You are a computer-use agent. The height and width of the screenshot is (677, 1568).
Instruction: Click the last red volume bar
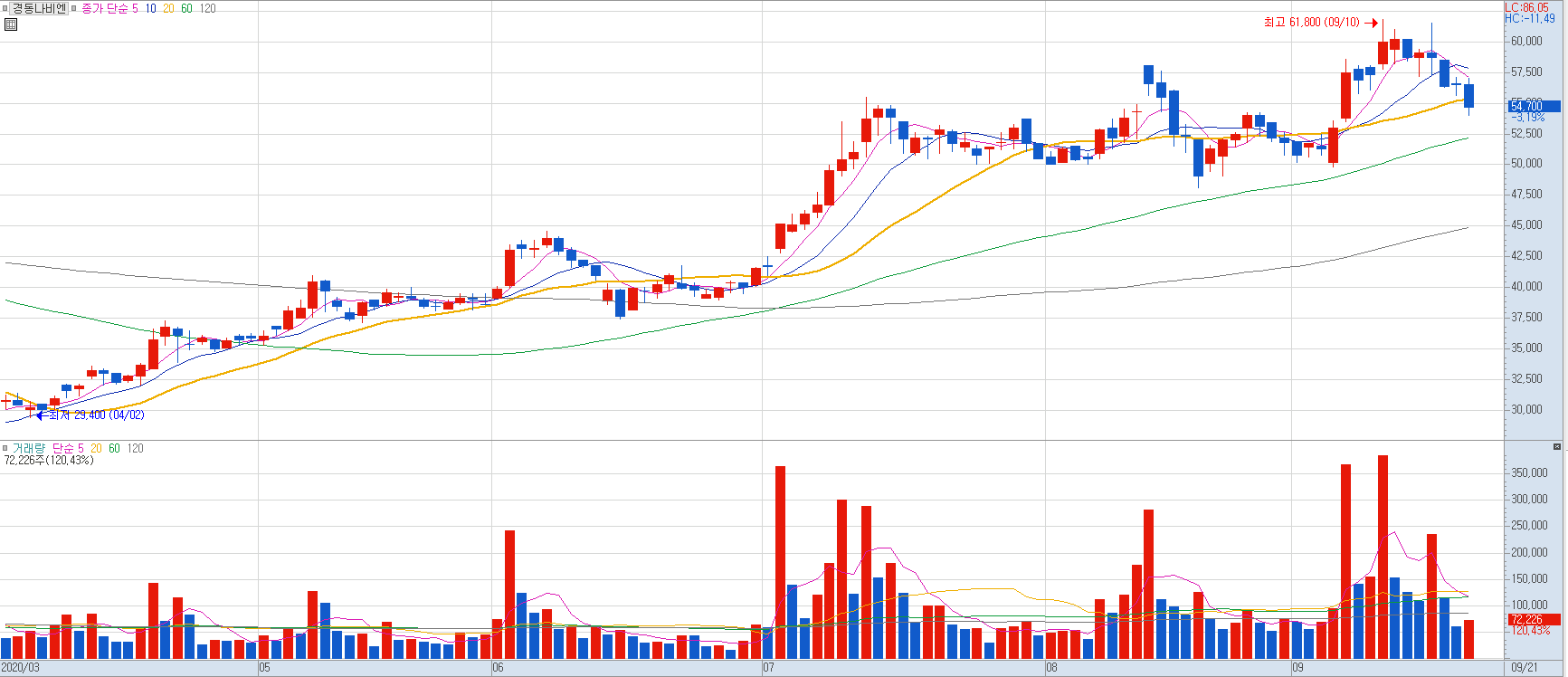[x=1469, y=639]
